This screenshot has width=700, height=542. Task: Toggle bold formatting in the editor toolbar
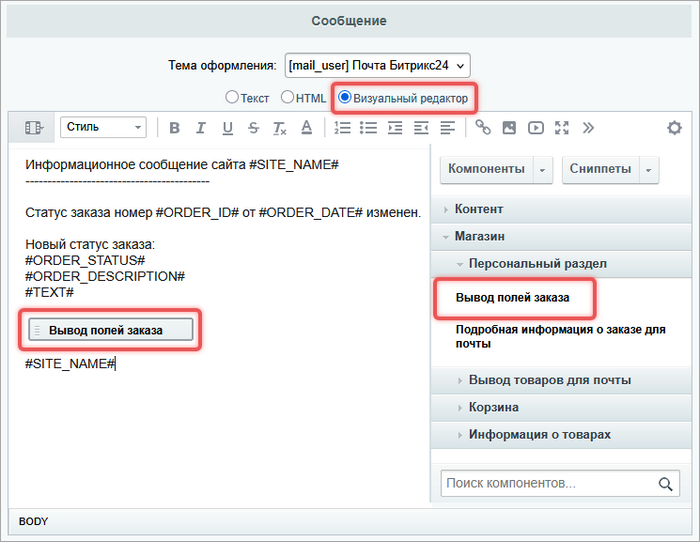pos(175,128)
